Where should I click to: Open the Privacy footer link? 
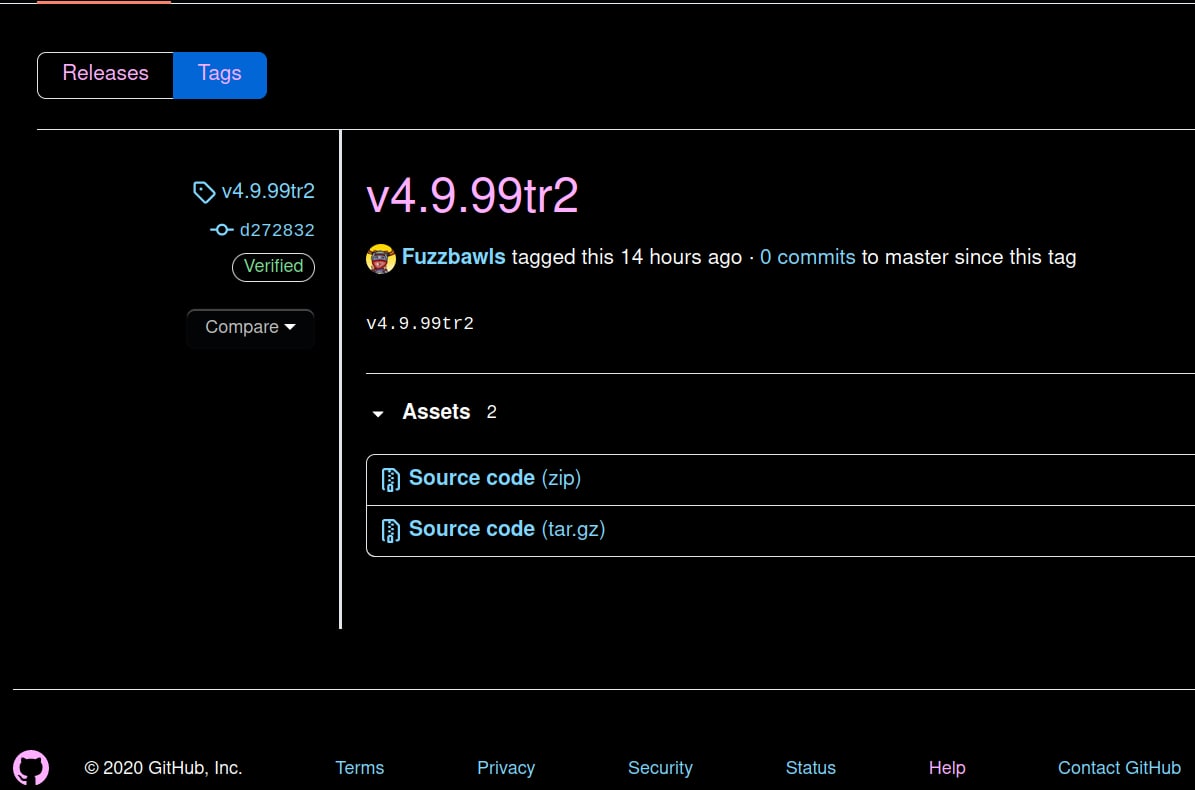click(506, 768)
